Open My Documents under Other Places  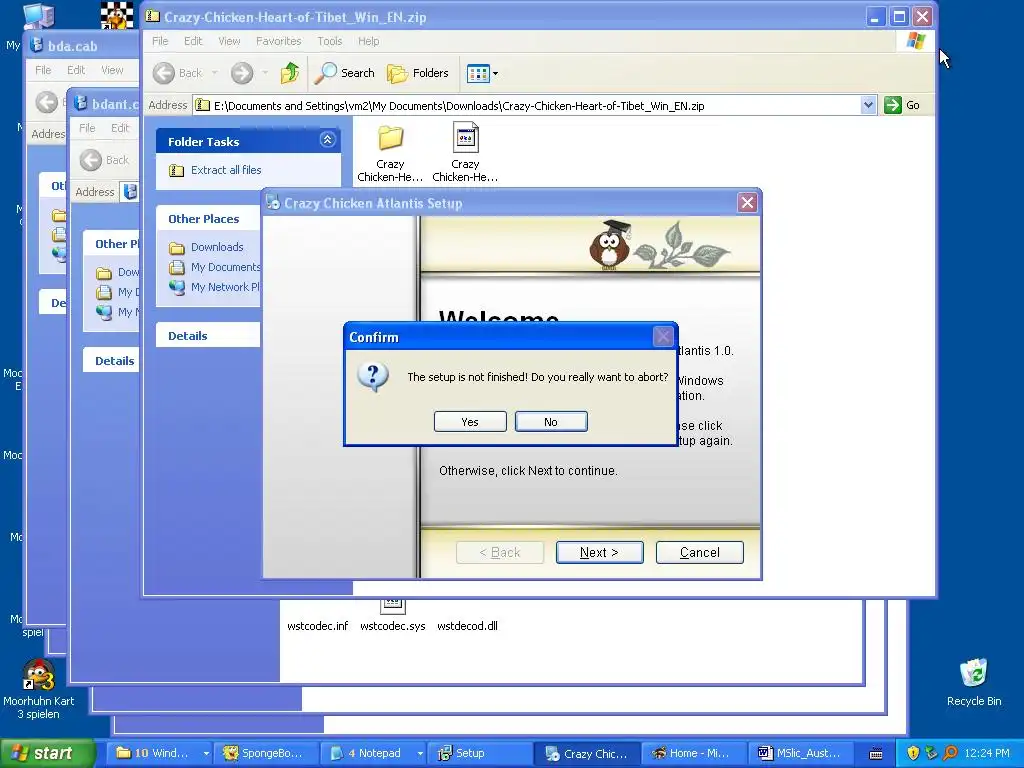[x=225, y=267]
